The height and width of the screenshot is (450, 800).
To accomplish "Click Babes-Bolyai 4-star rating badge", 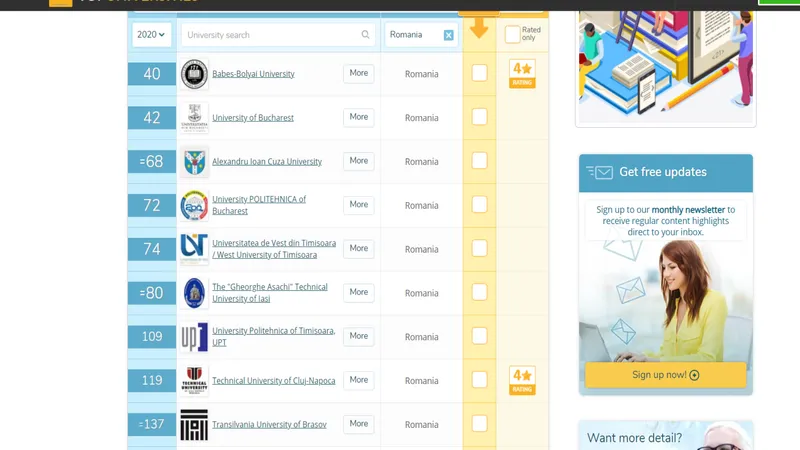I will (522, 74).
